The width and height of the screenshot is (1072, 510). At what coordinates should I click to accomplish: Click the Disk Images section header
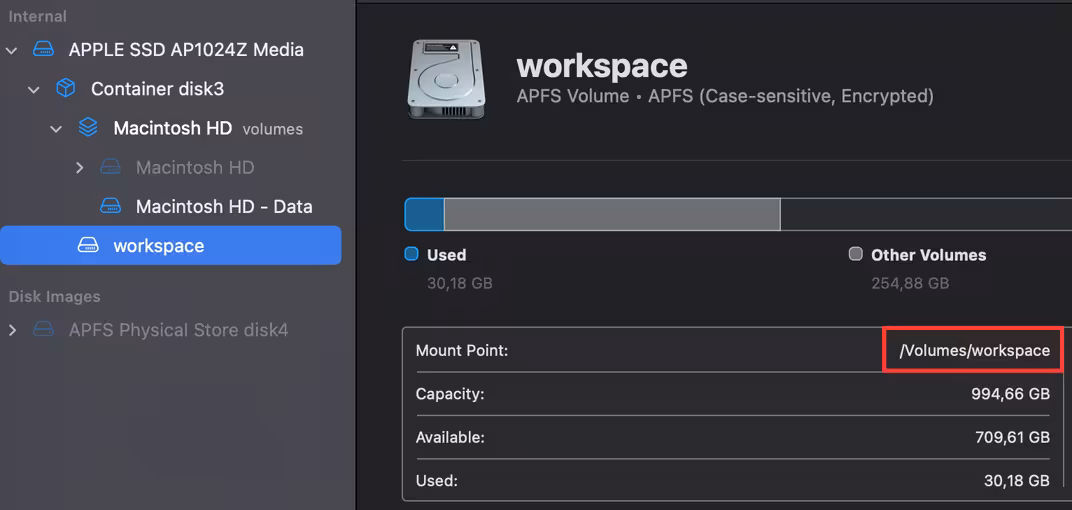coord(55,297)
